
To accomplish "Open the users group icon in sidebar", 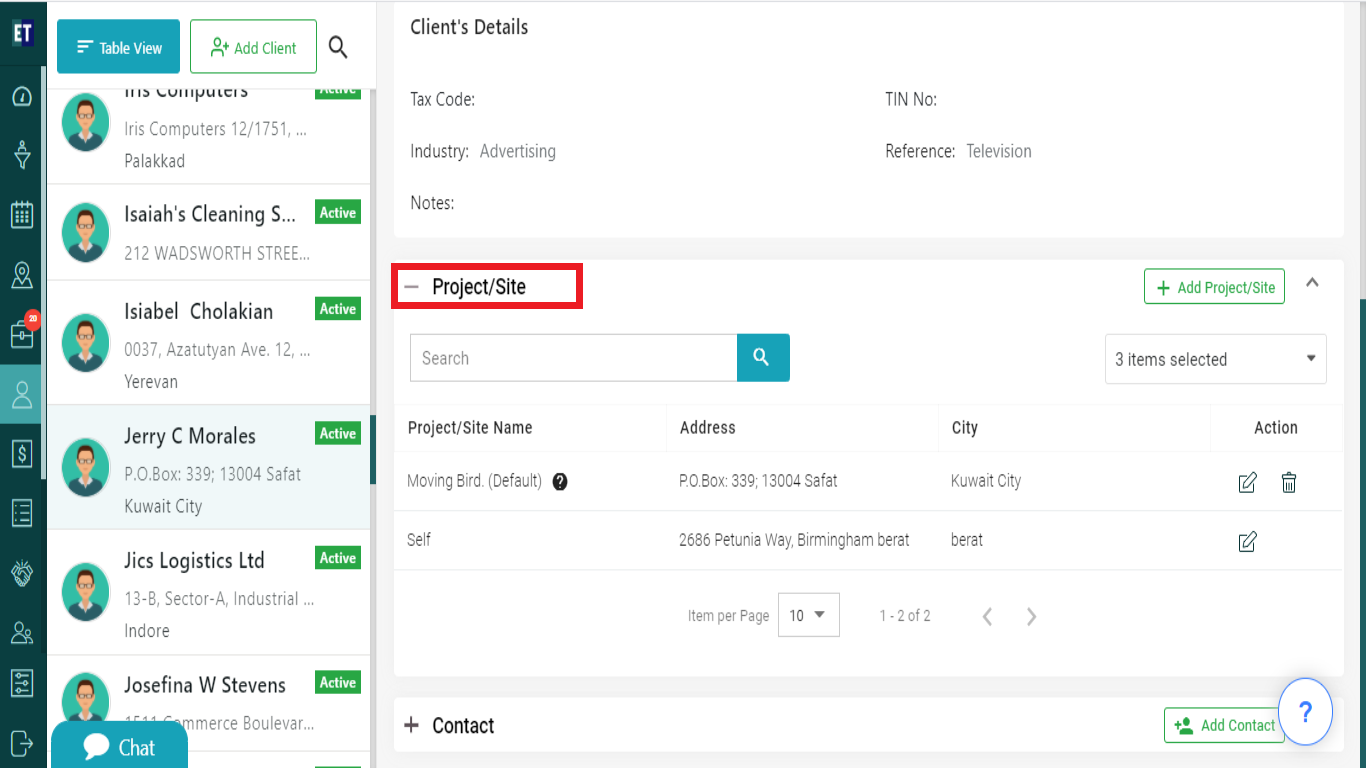I will 22,632.
